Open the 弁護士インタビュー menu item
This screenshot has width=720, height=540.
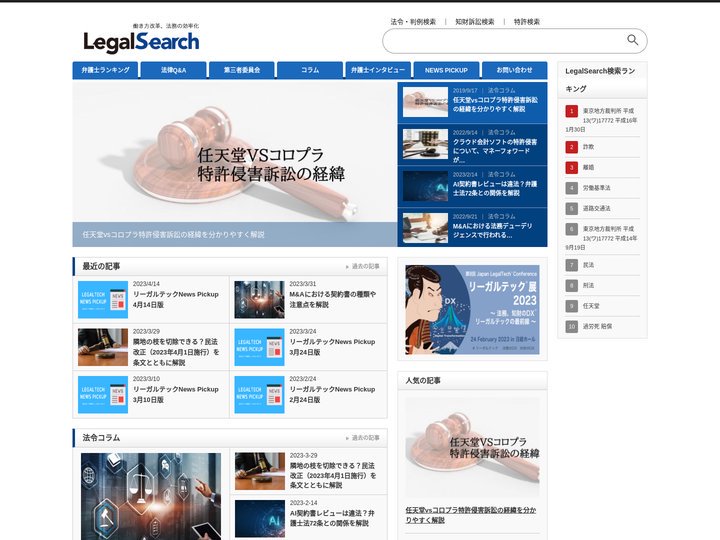coord(378,70)
